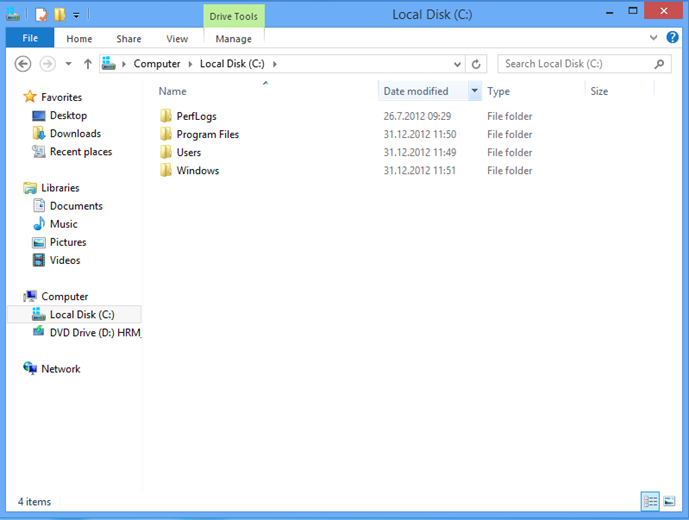Click the New folder quick access icon
This screenshot has width=689, height=520.
click(60, 15)
